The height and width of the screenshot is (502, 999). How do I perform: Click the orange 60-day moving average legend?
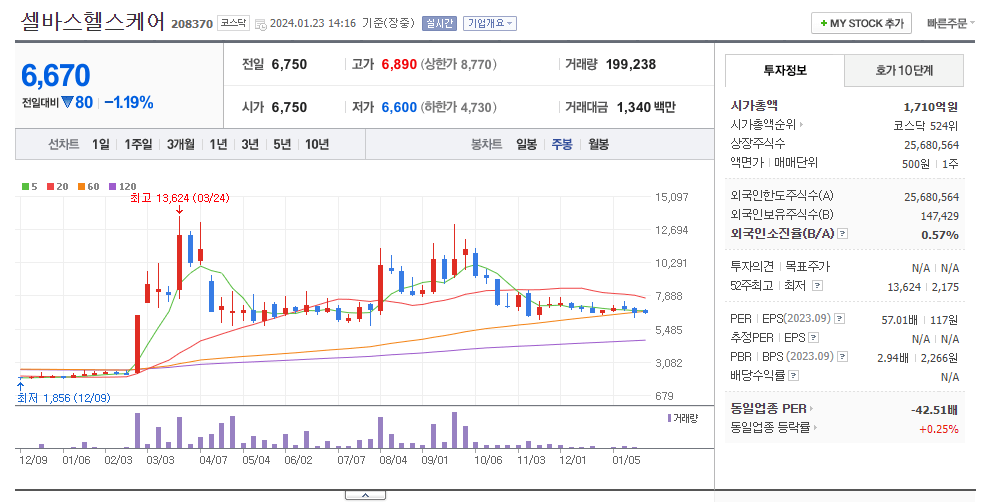[89, 187]
